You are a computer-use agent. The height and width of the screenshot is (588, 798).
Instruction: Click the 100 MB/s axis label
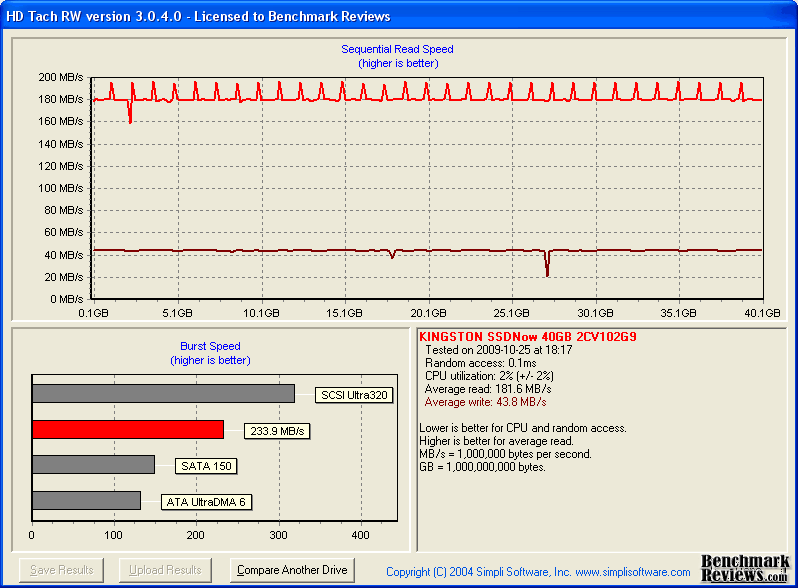tap(61, 188)
